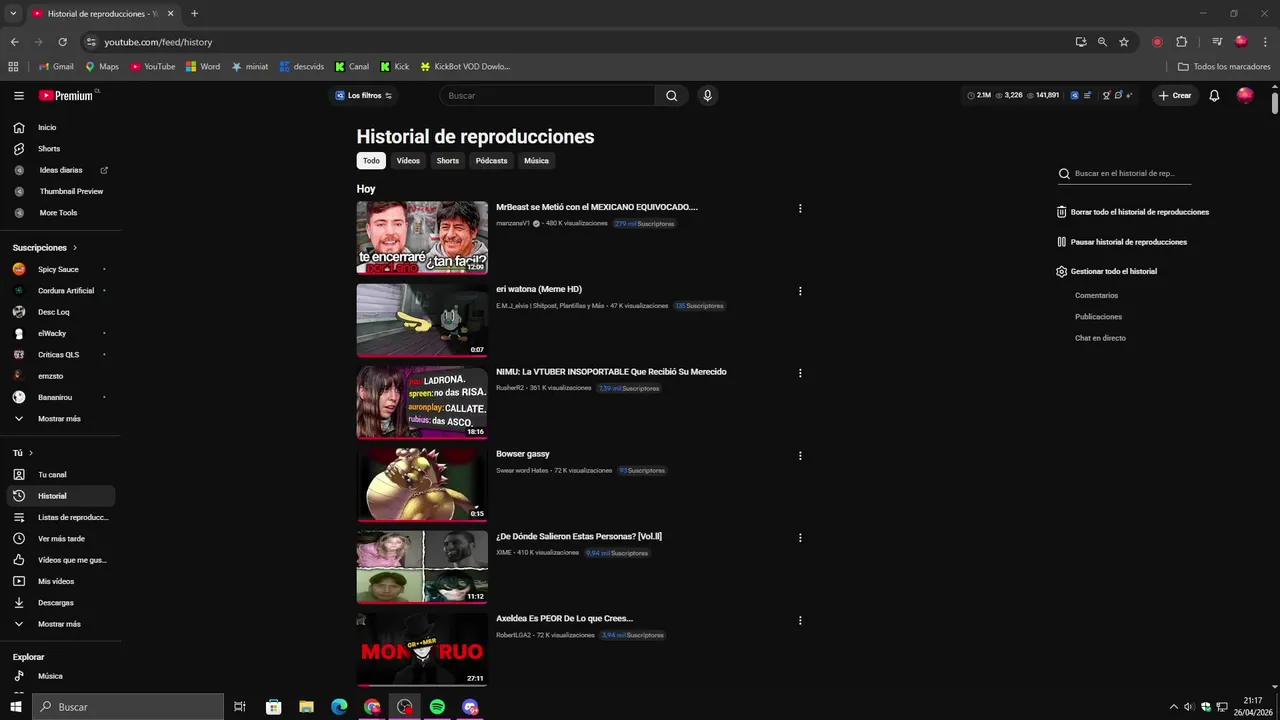This screenshot has height=720, width=1280.
Task: Open Chrome media control icon
Action: pyautogui.click(x=1217, y=42)
